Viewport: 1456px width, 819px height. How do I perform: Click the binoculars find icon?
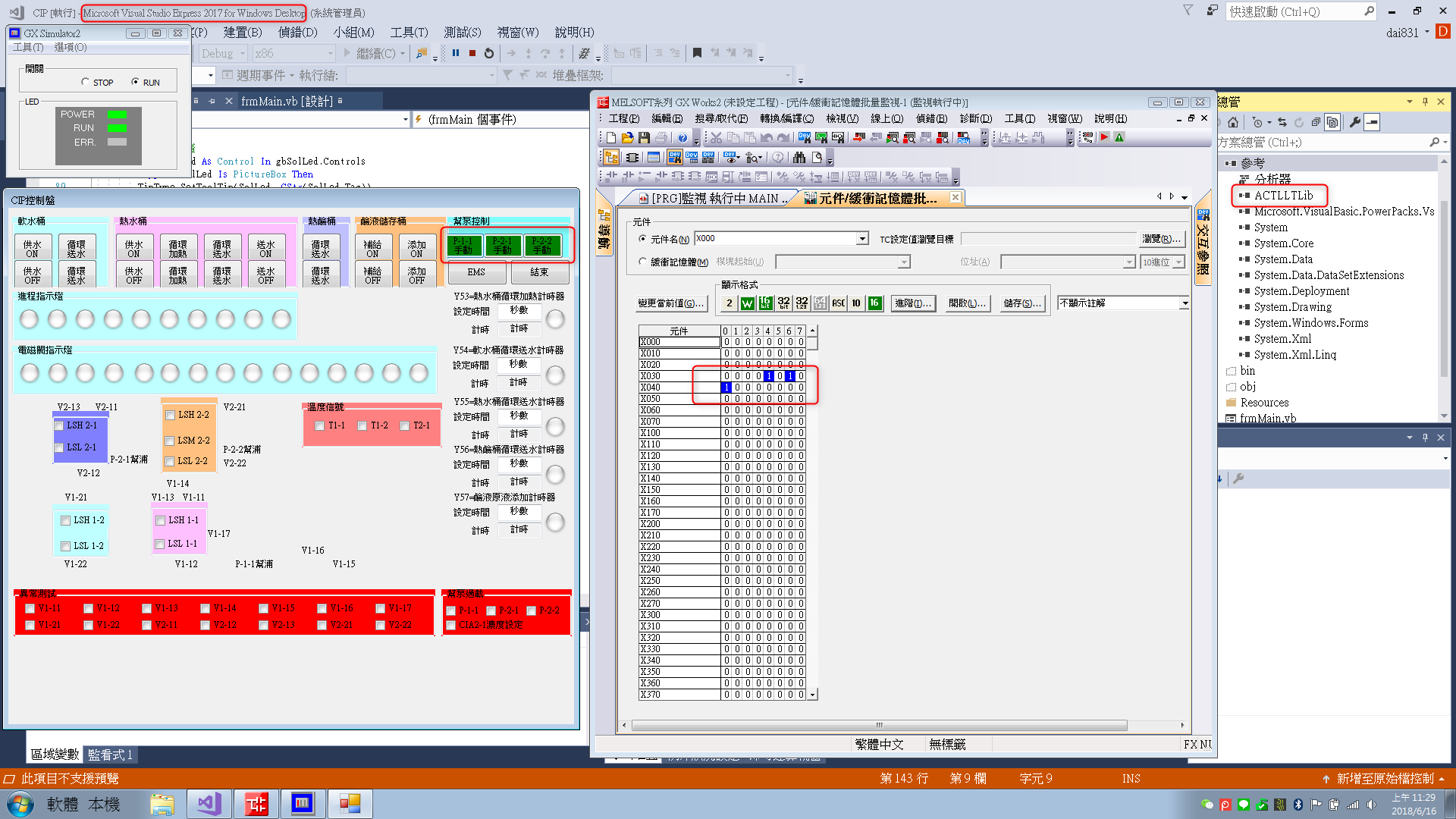click(x=799, y=157)
